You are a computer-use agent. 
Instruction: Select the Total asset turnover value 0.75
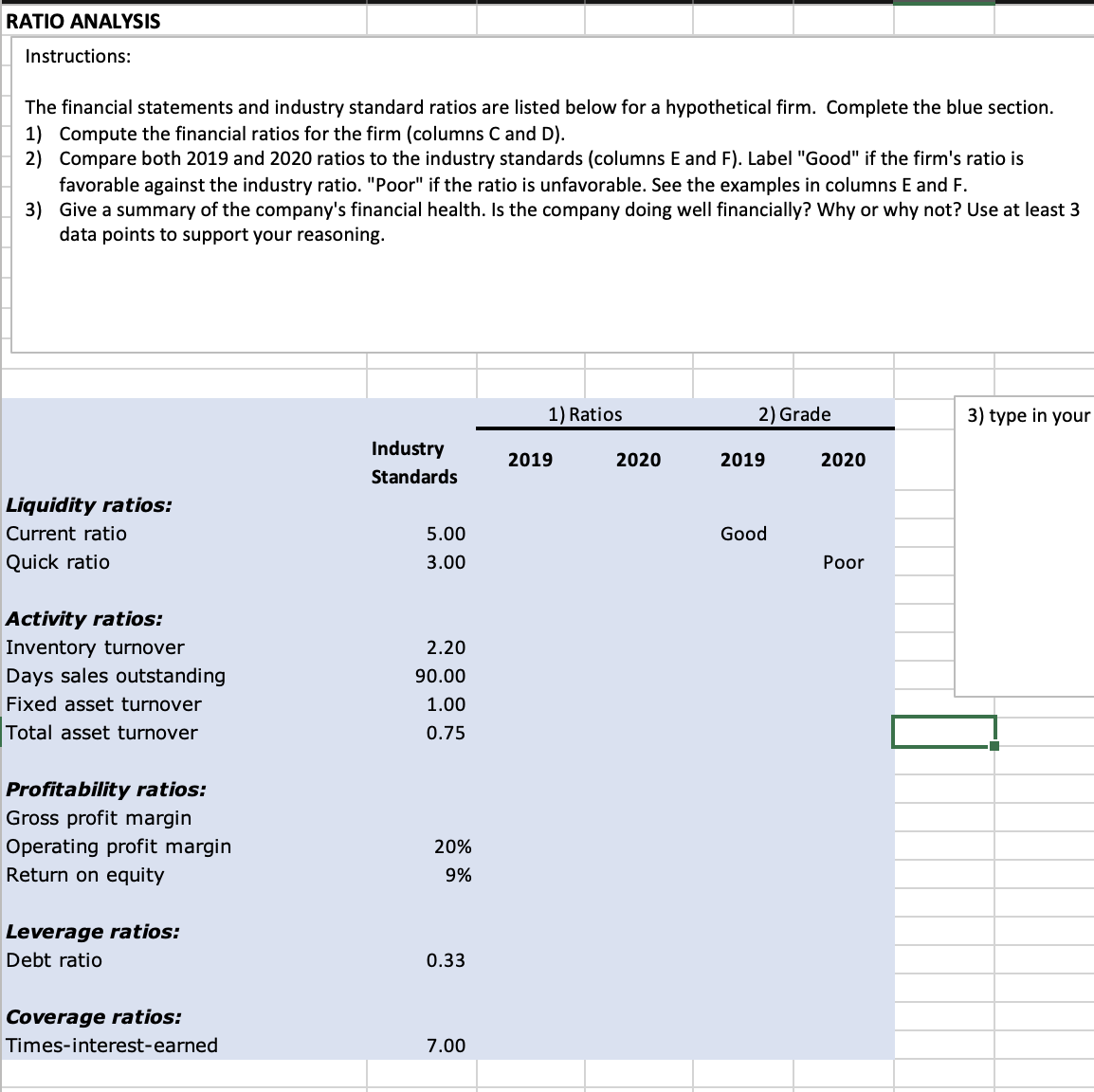tap(446, 733)
